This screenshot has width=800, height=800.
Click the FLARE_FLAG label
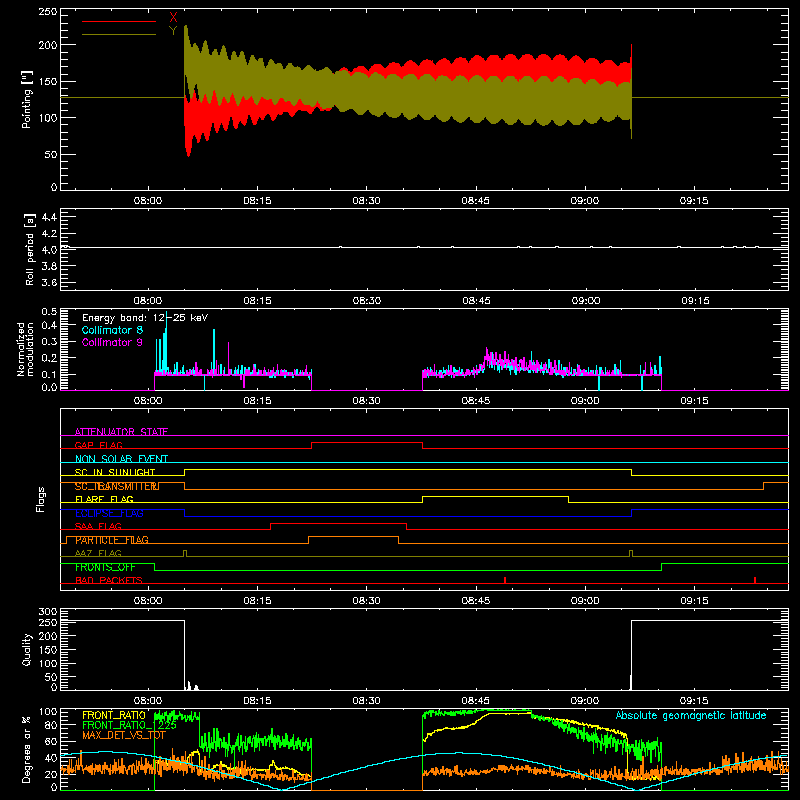coord(104,499)
